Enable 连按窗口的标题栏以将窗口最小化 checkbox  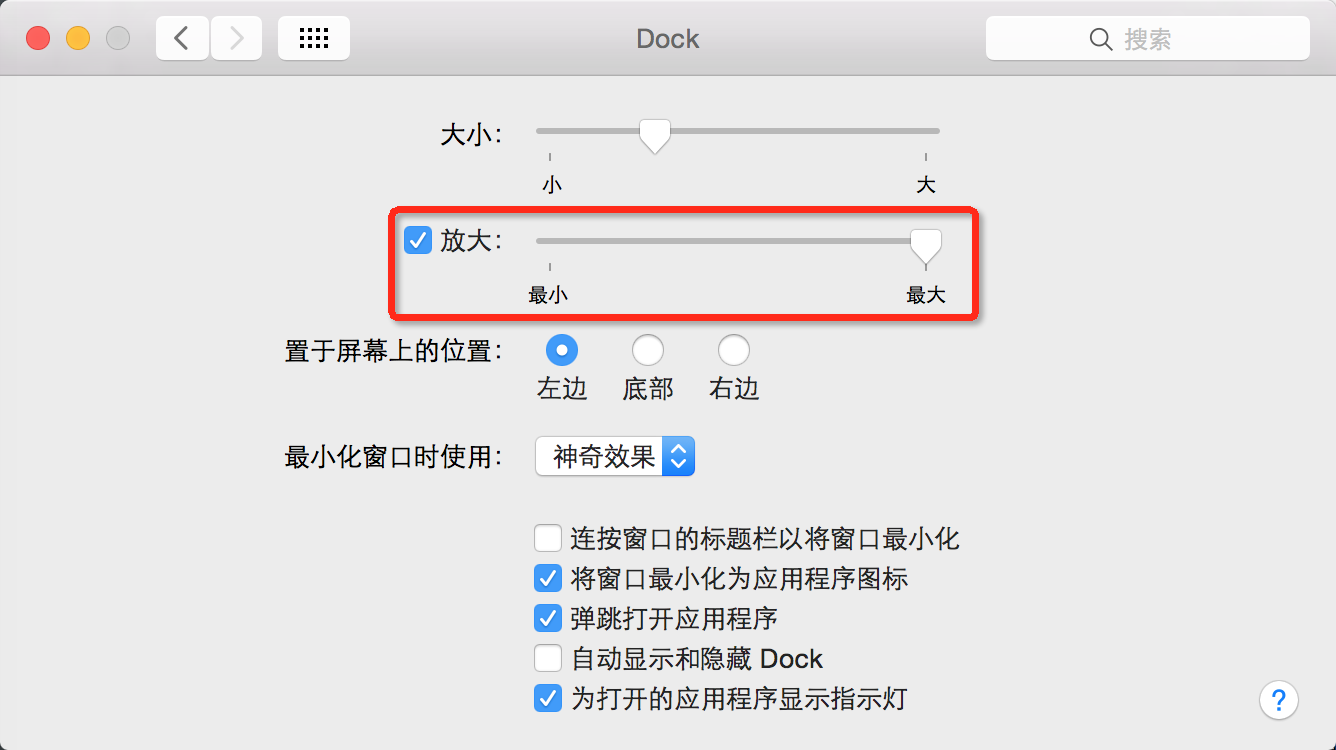547,539
